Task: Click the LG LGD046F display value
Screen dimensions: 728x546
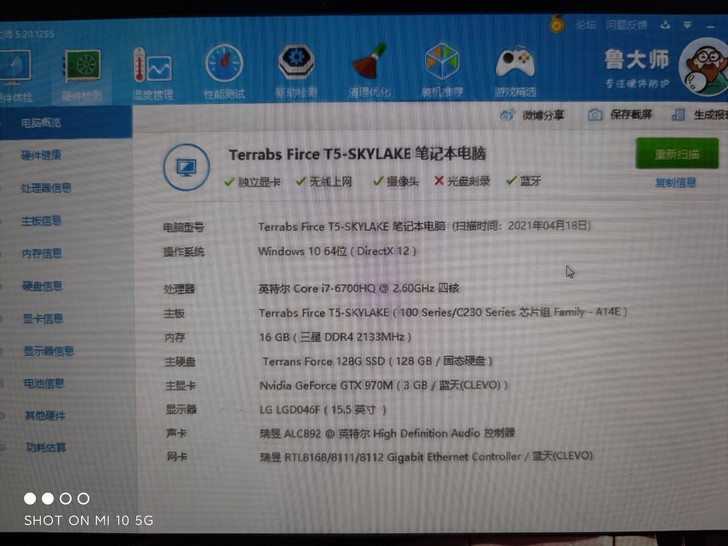Action: coord(323,410)
